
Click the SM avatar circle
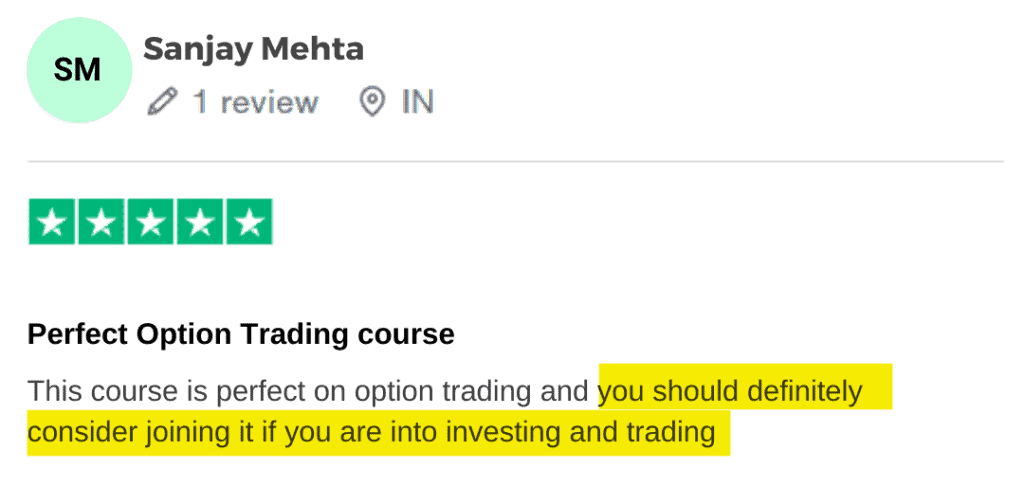(78, 70)
